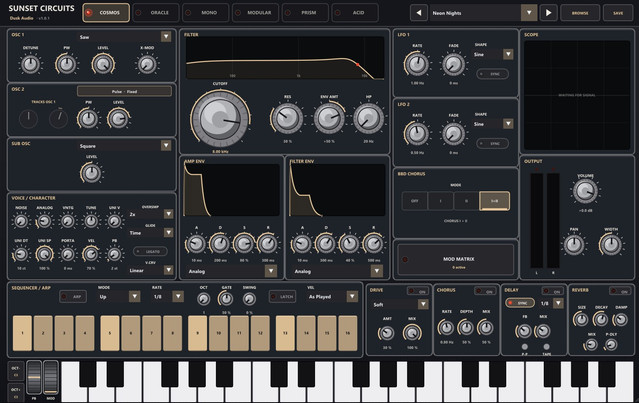639x403 pixels.
Task: Click the filter Res knob
Action: (x=287, y=118)
